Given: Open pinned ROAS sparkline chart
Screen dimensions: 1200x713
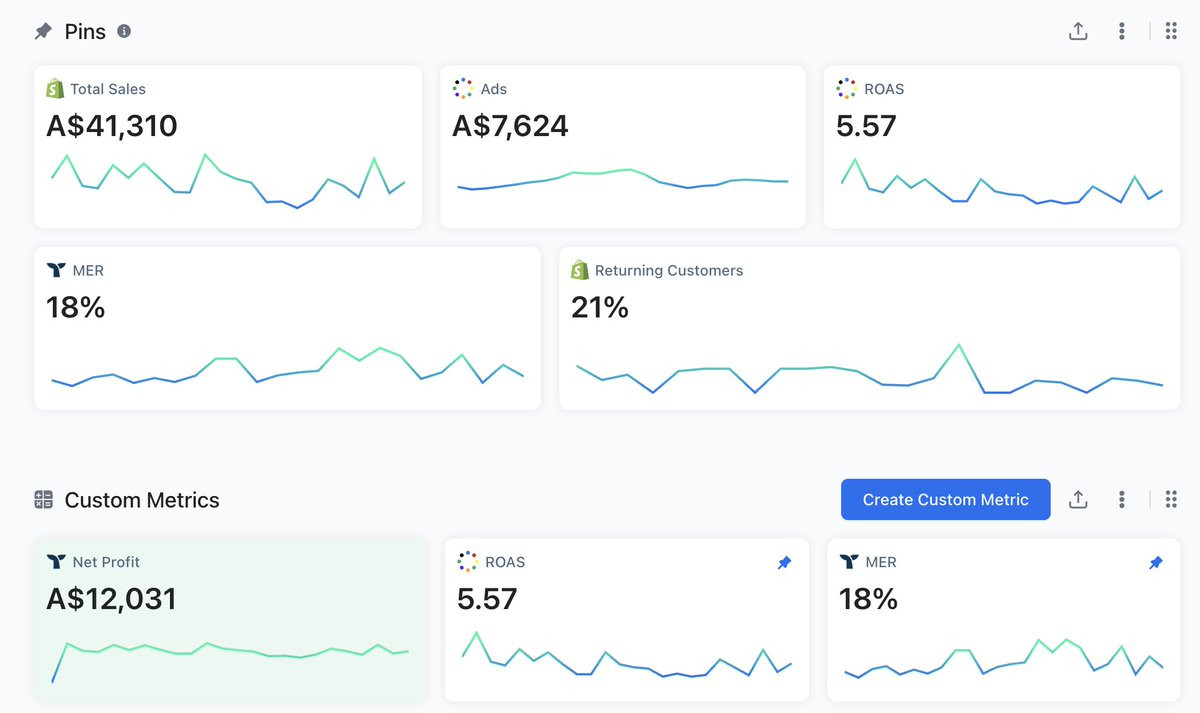Looking at the screenshot, I should click(x=1002, y=182).
